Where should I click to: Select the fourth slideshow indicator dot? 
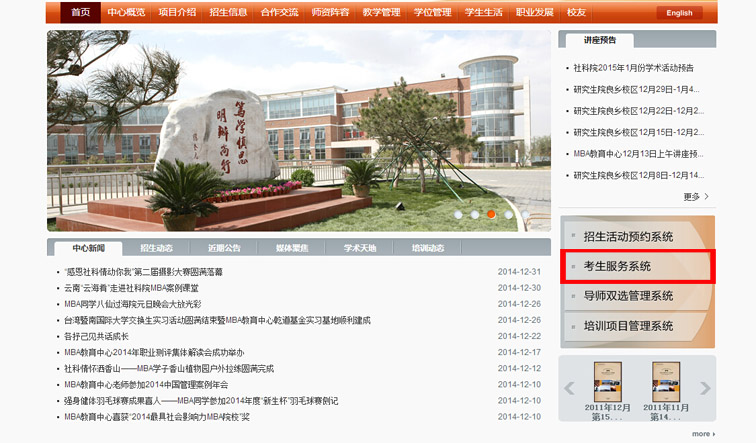coord(508,214)
